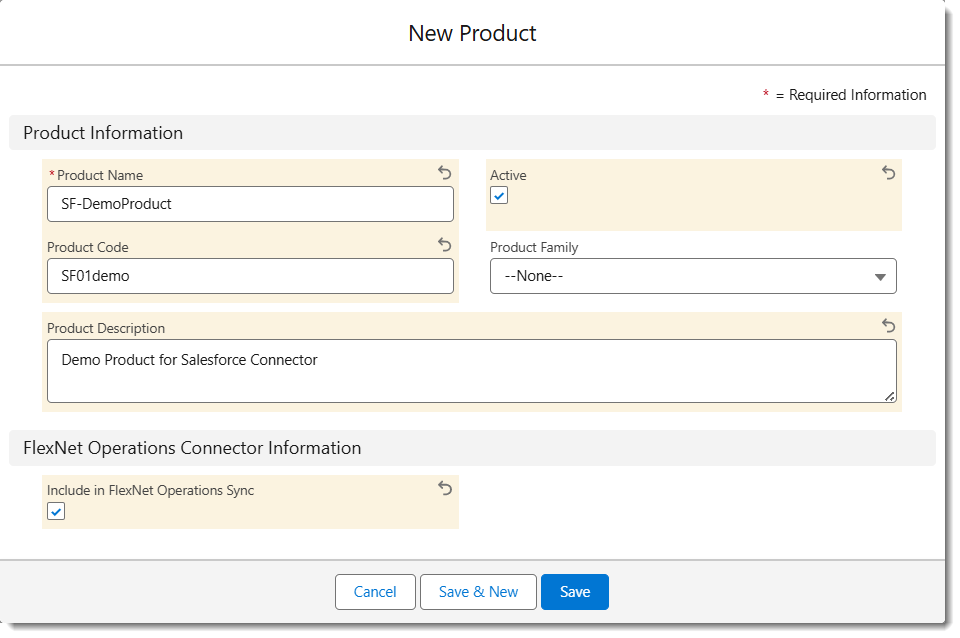Click the Cancel button

[x=375, y=592]
